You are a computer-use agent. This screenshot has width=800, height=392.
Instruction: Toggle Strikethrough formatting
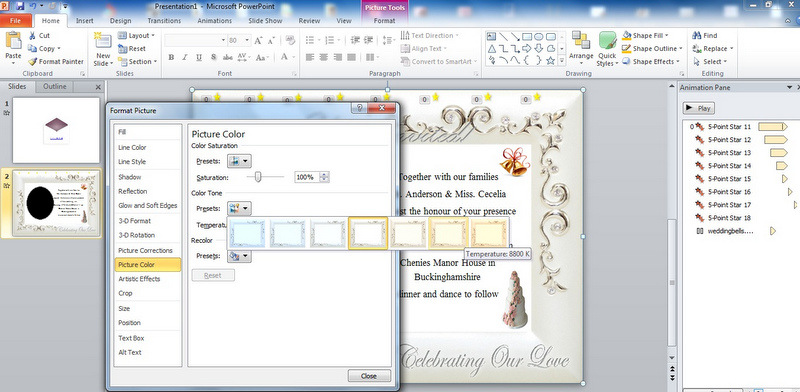point(228,57)
